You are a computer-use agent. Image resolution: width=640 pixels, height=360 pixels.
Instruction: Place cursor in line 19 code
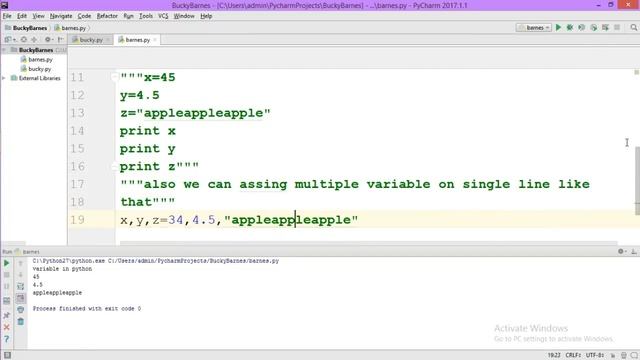click(239, 220)
